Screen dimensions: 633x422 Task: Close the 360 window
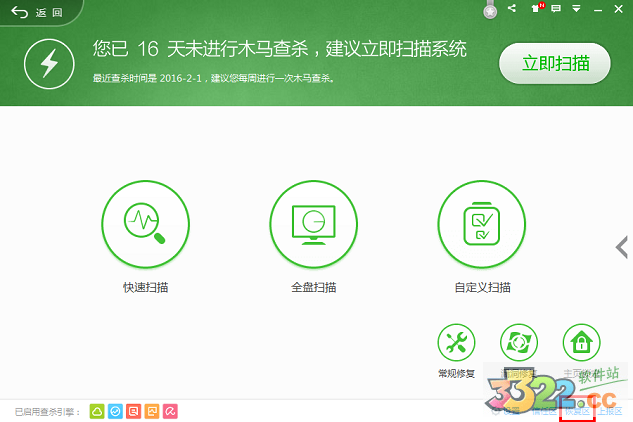tap(618, 9)
